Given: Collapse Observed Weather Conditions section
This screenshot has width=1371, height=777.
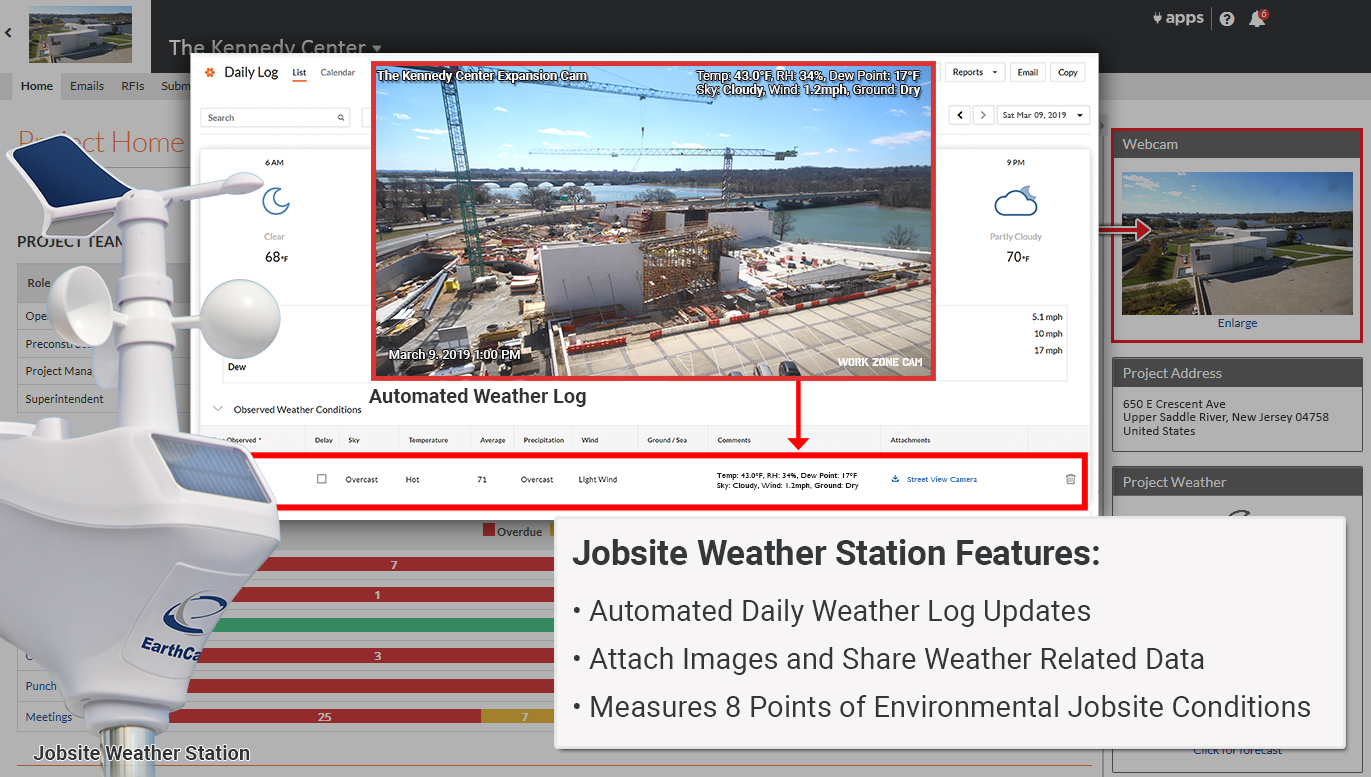Looking at the screenshot, I should [x=218, y=409].
